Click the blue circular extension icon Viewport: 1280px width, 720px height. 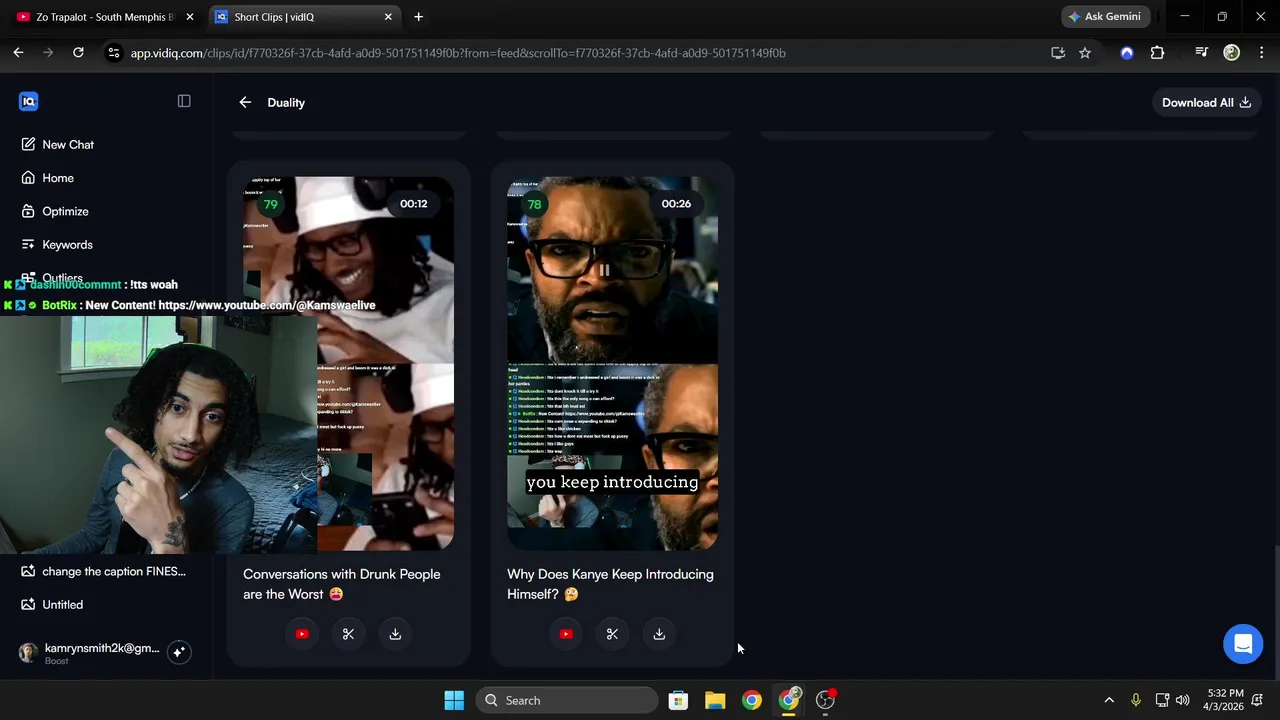[1127, 53]
